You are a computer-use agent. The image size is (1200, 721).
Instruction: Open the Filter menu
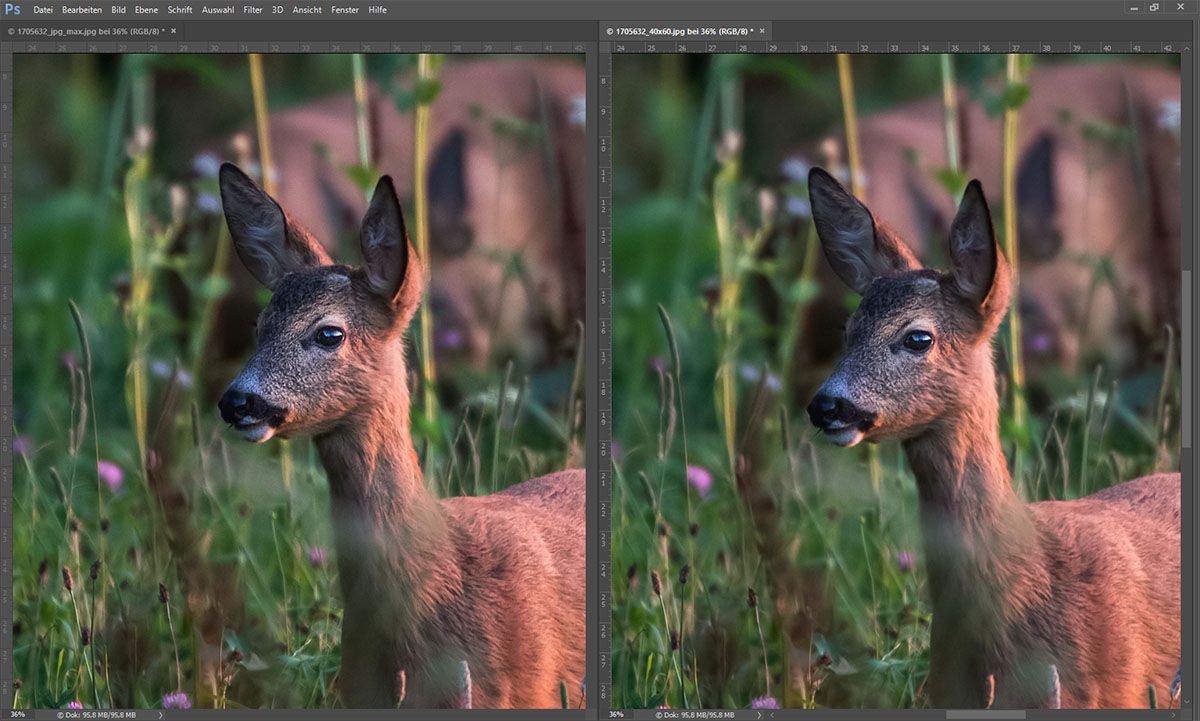point(253,9)
